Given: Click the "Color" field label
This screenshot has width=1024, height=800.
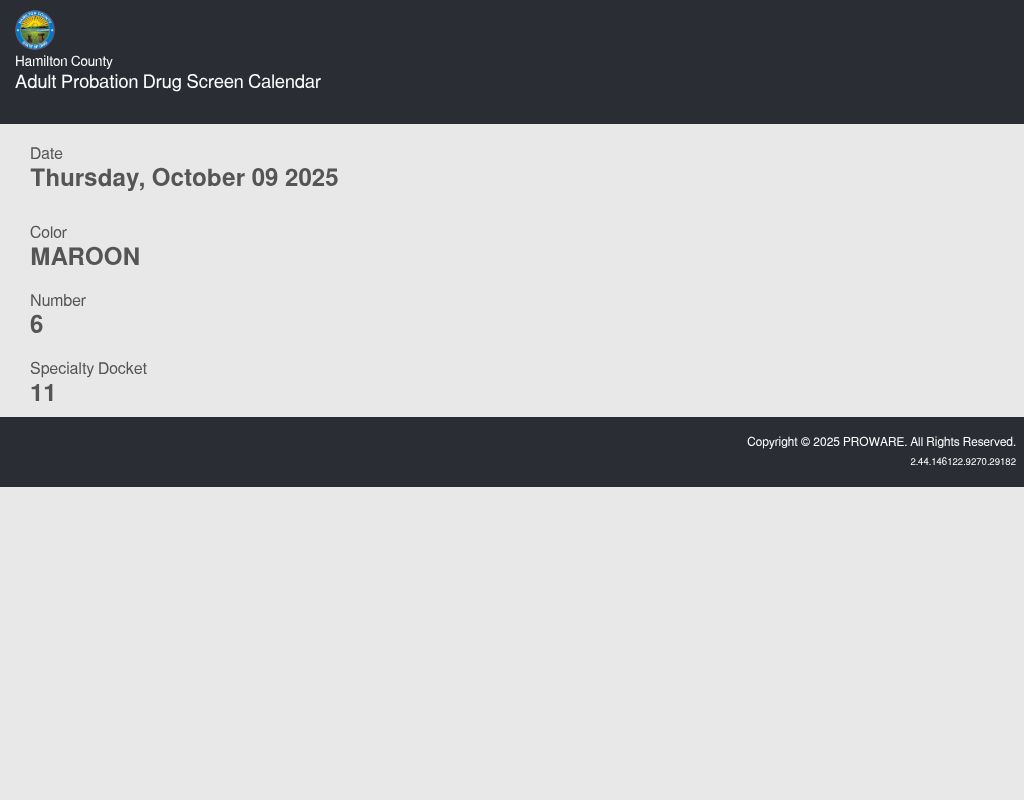Looking at the screenshot, I should (48, 233).
